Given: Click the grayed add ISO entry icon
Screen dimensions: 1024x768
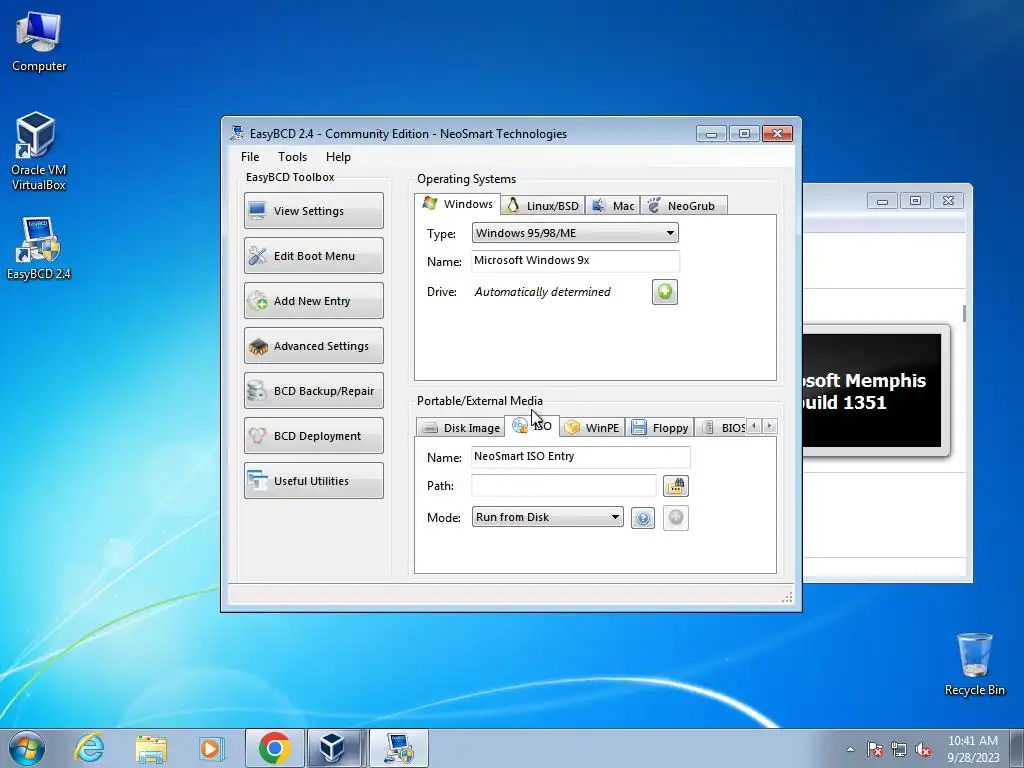Looking at the screenshot, I should point(676,518).
